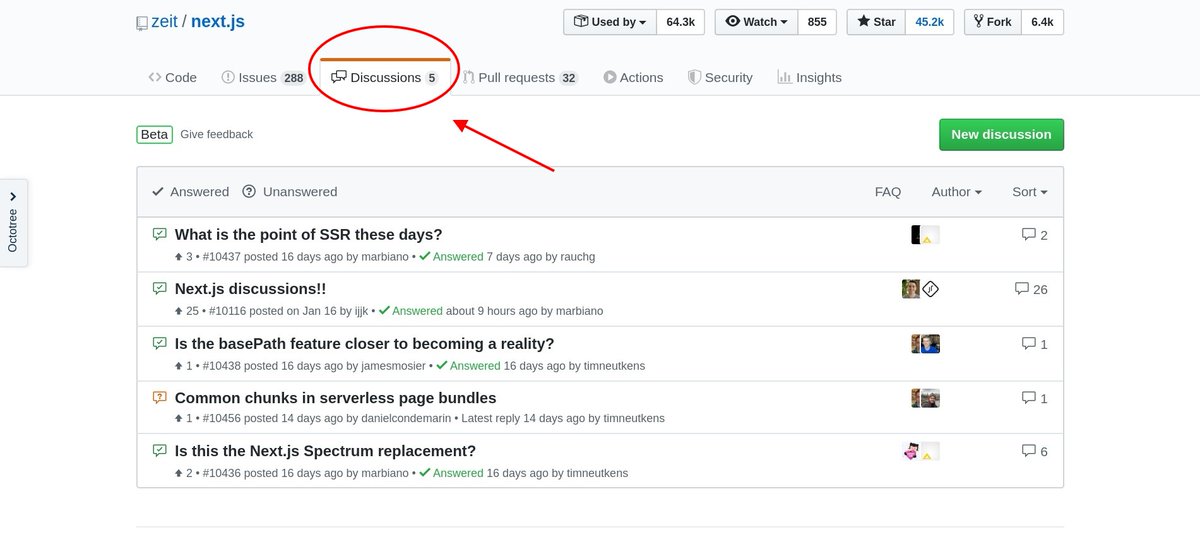The height and width of the screenshot is (542, 1200).
Task: Open the Sort dropdown
Action: (x=1030, y=192)
